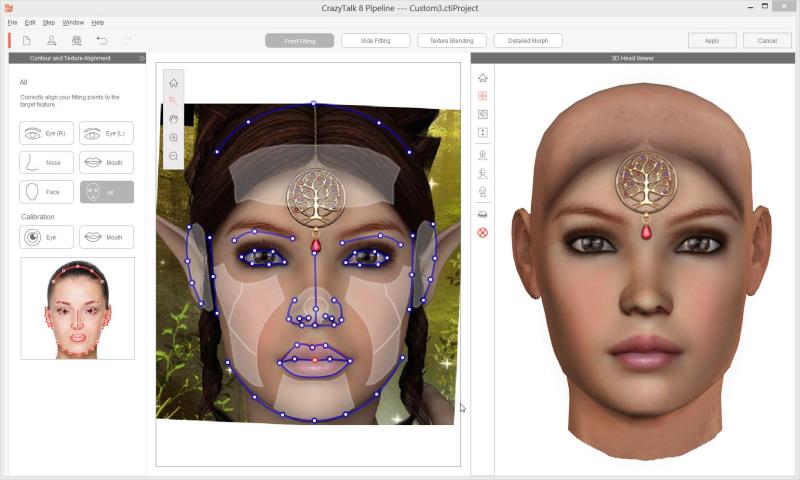Click the new project document icon

pyautogui.click(x=26, y=41)
